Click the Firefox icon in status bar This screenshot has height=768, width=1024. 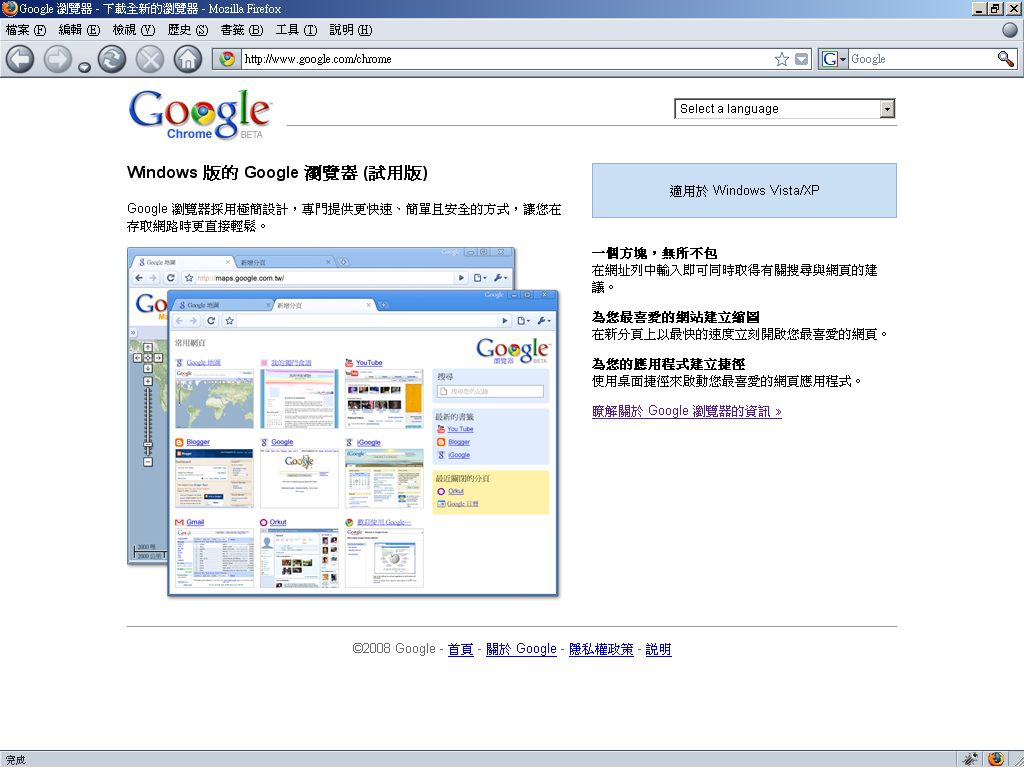pyautogui.click(x=995, y=759)
